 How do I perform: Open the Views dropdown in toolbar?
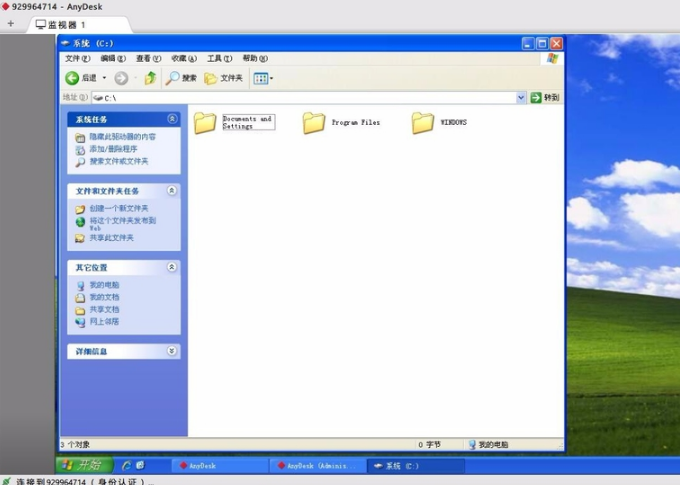263,78
